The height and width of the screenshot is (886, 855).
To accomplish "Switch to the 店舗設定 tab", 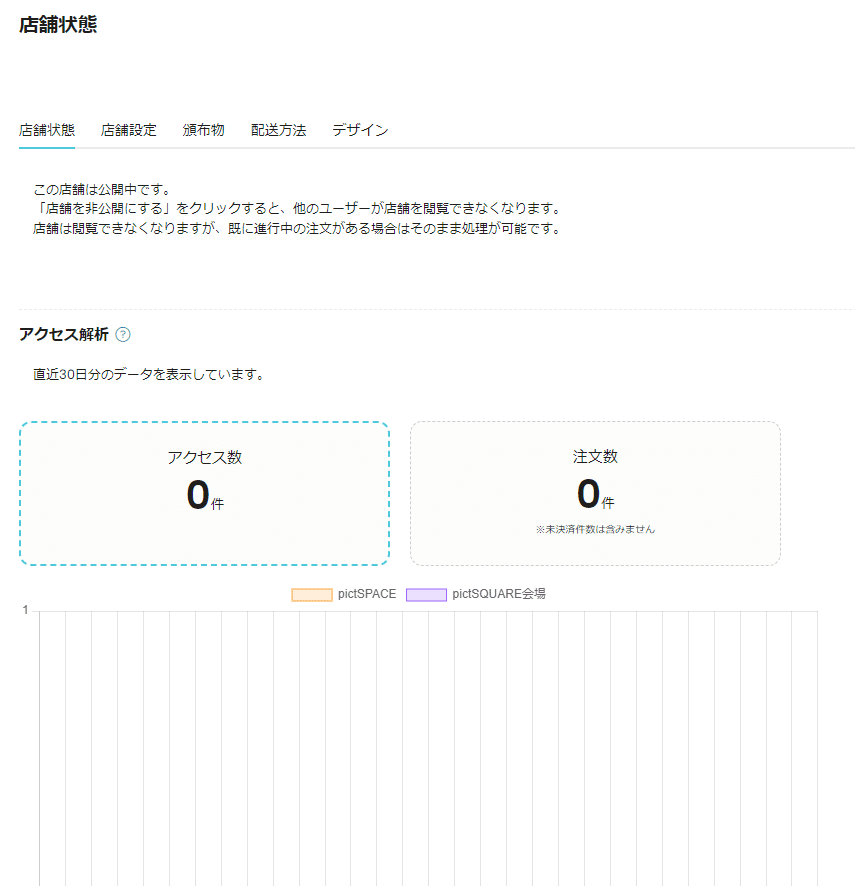I will 129,131.
